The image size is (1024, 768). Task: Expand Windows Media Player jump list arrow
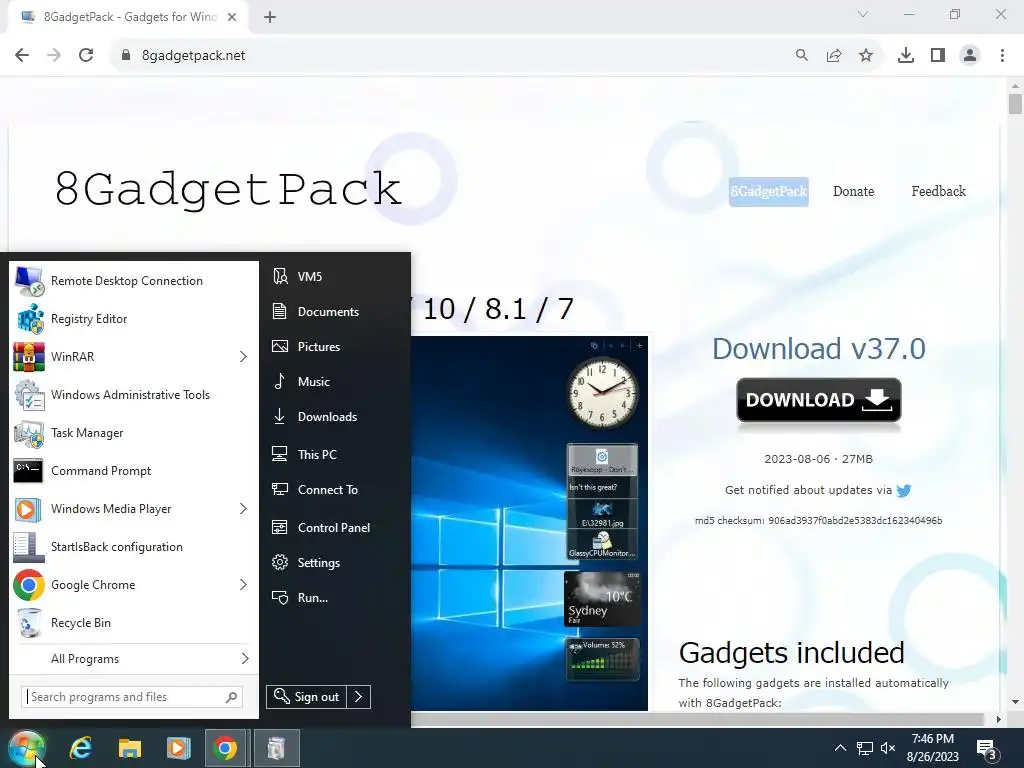coord(243,509)
